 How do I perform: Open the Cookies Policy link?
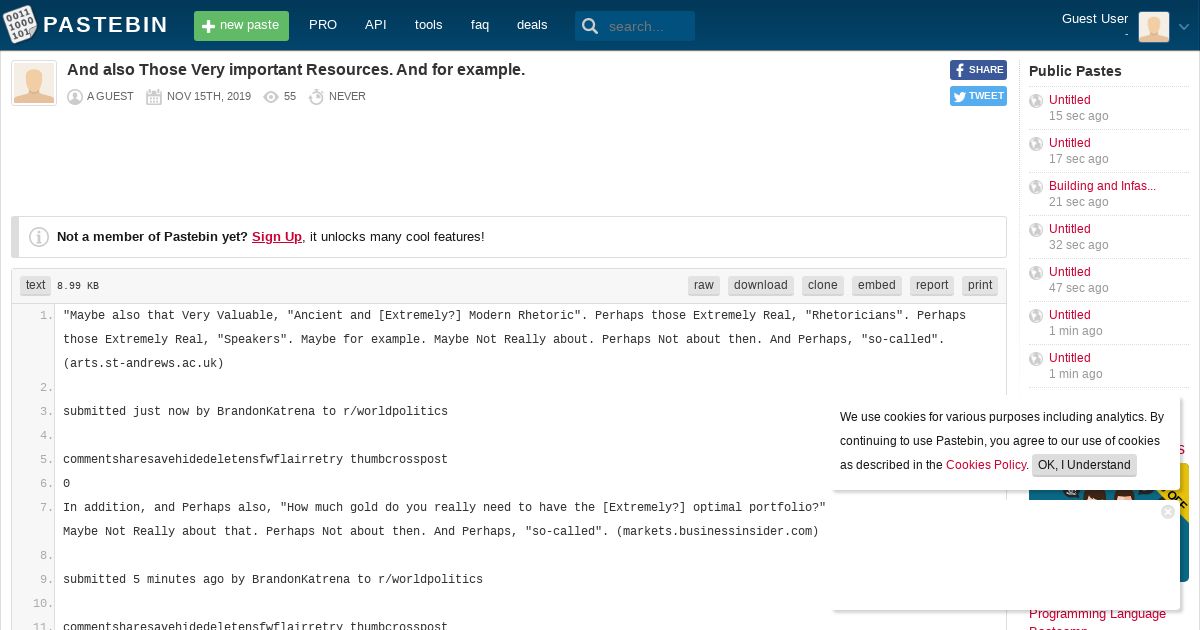(986, 465)
